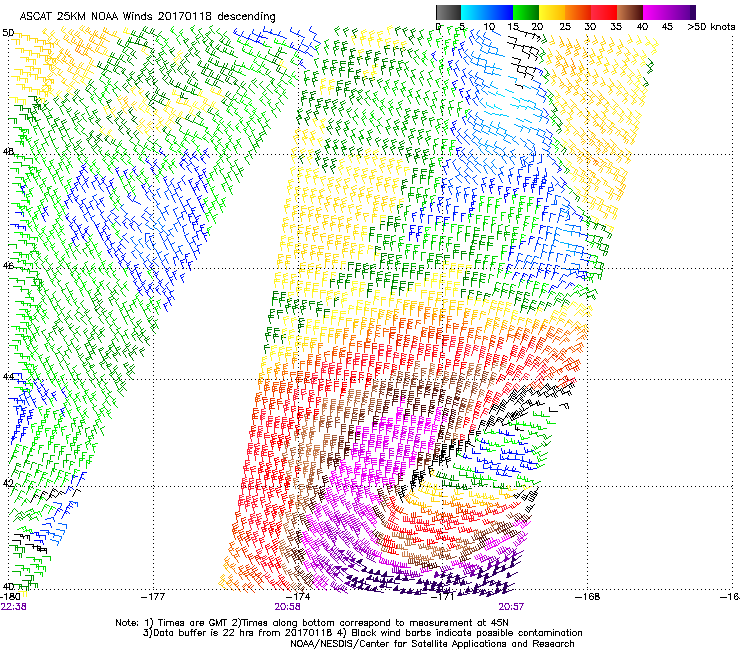Screen dimensions: 740x650
Task: Click the latitude label '48'
Action: tap(8, 152)
